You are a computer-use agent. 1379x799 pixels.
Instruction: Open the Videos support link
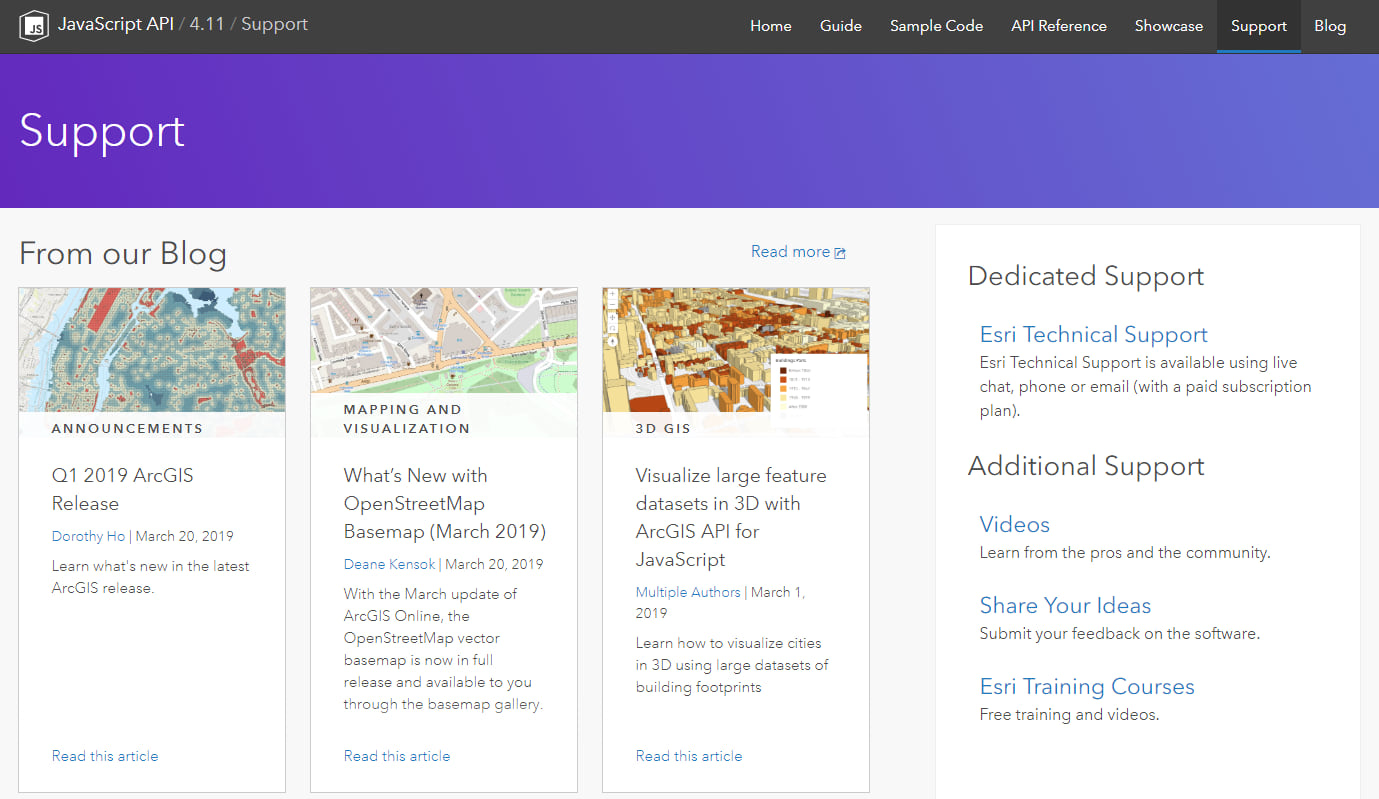(x=1015, y=525)
